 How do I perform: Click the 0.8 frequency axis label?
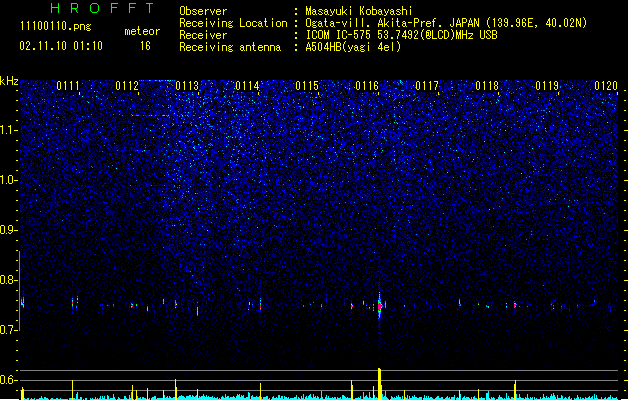(9, 280)
